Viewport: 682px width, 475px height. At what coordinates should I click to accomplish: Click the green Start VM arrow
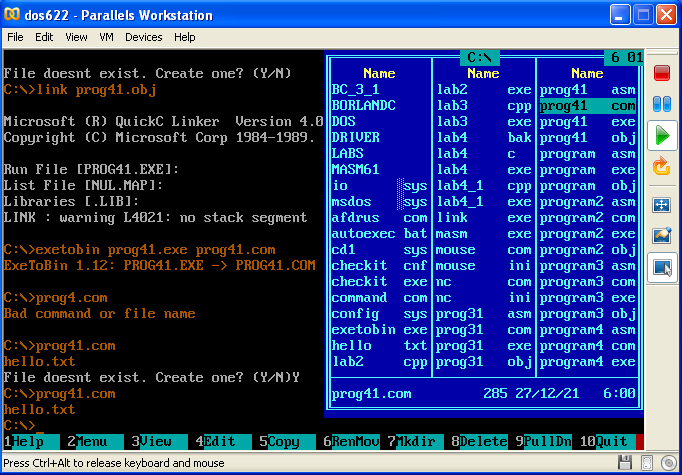coord(662,136)
